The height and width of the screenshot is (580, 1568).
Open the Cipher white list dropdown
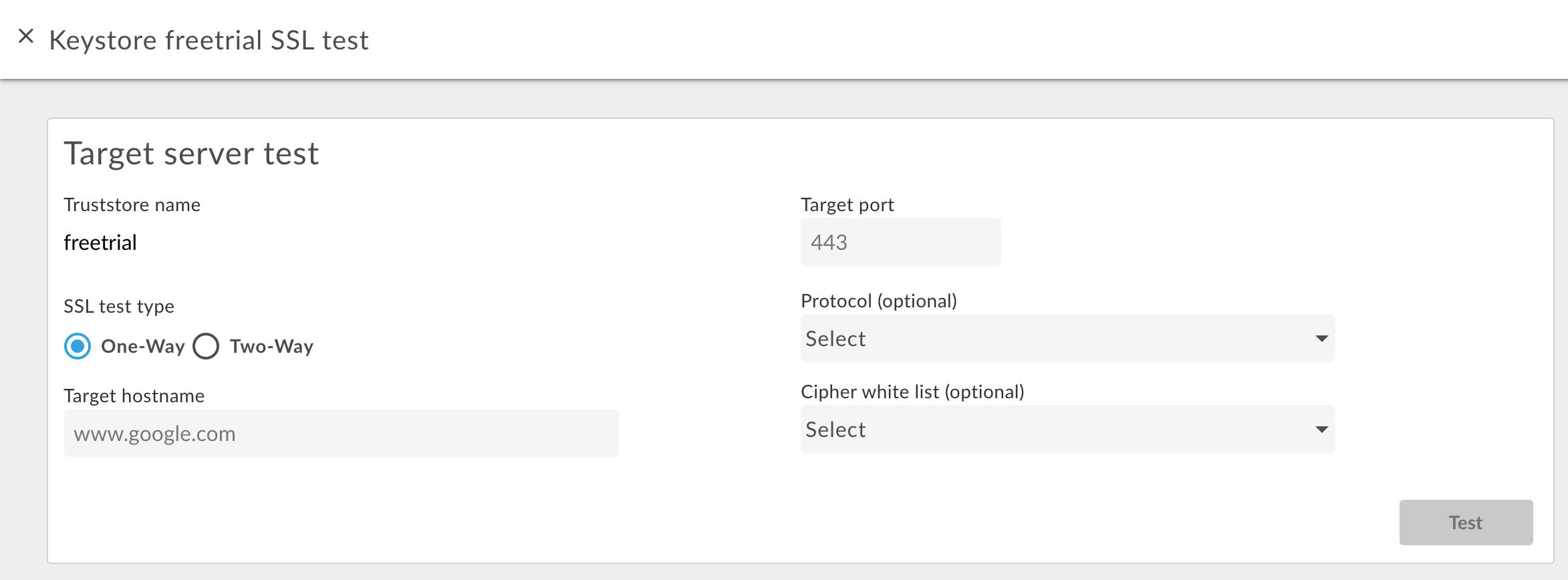[1056, 430]
